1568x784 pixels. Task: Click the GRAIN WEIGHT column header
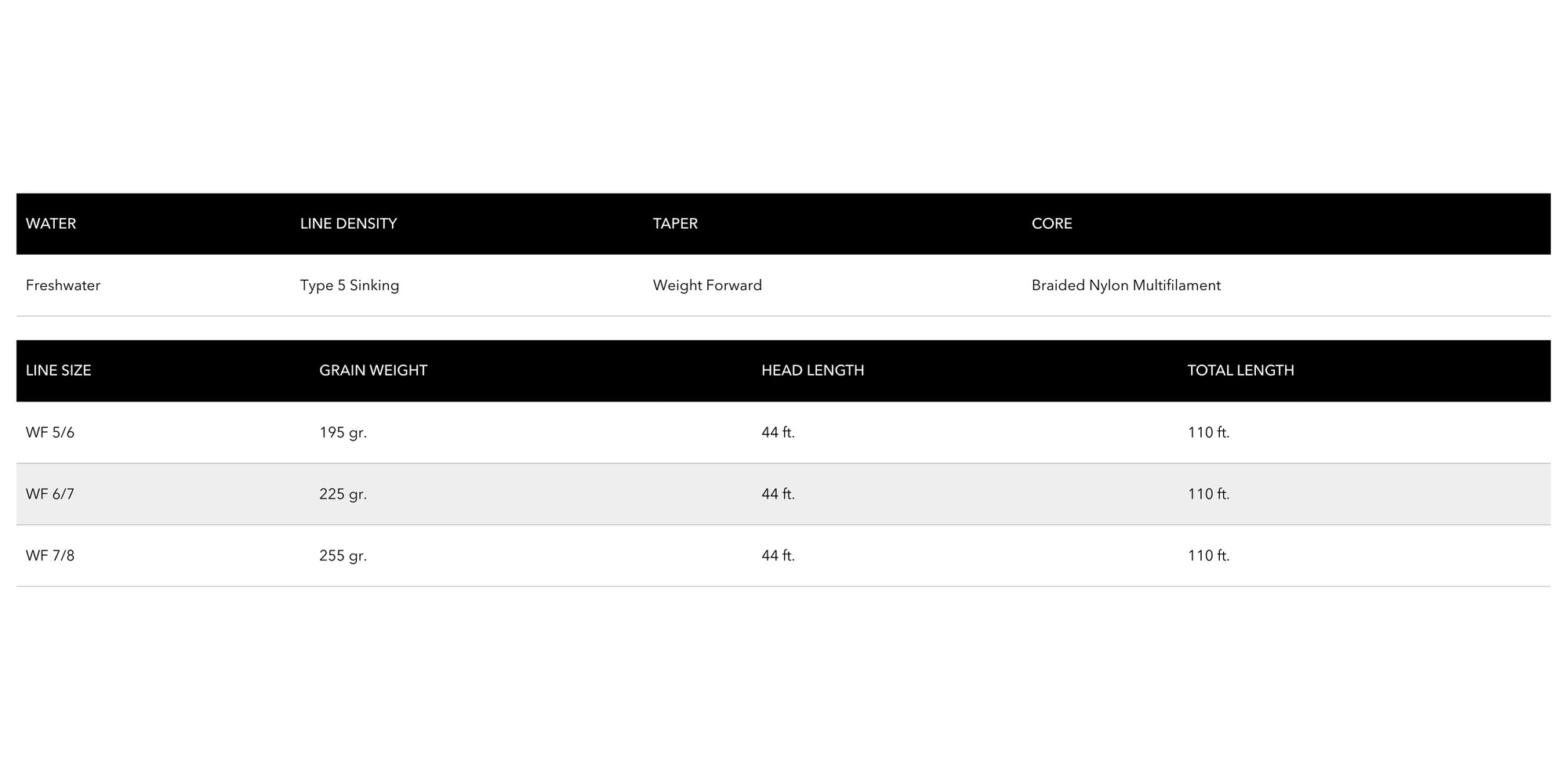point(372,370)
